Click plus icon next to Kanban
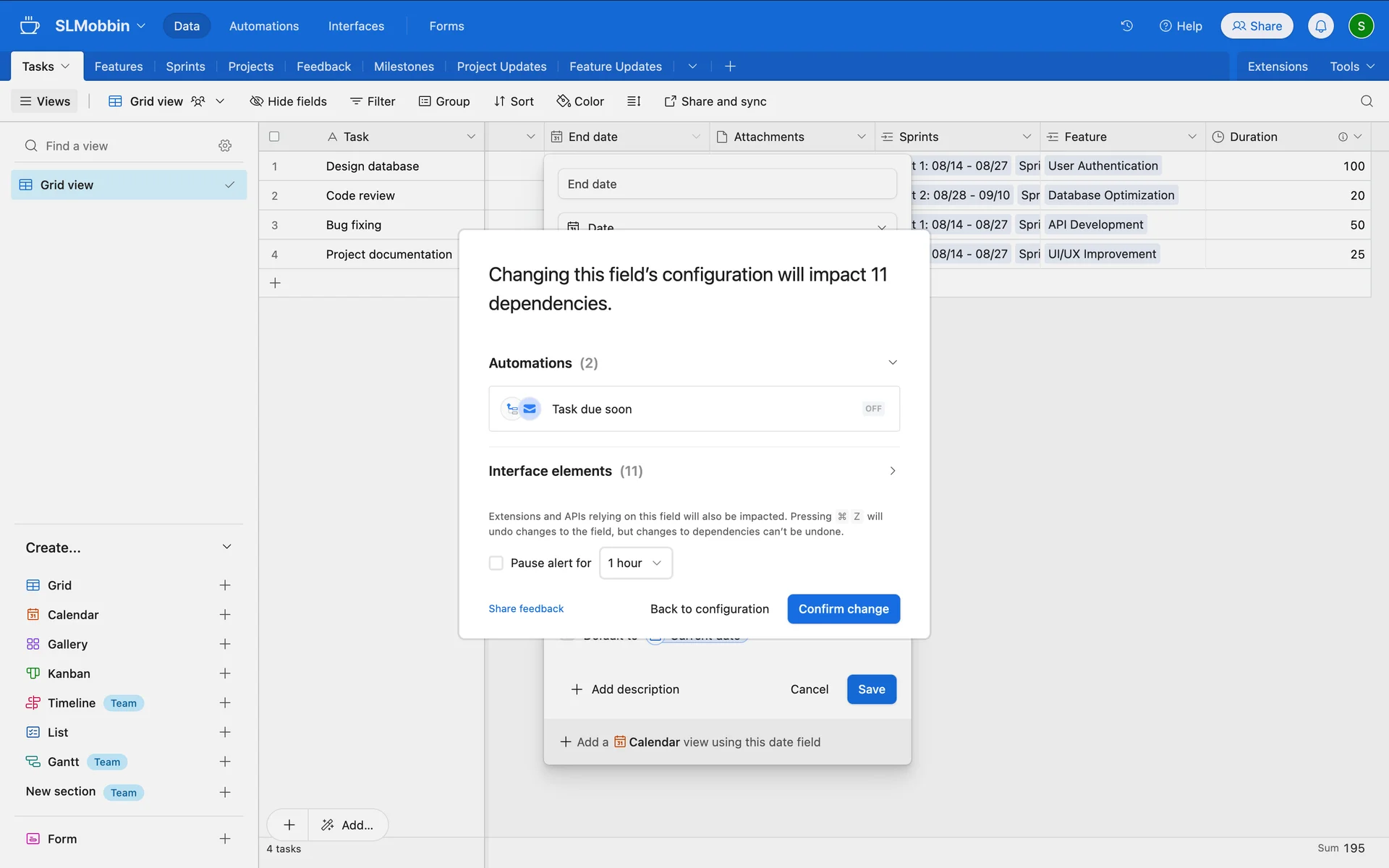Screen dimensions: 1389x868 point(225,673)
